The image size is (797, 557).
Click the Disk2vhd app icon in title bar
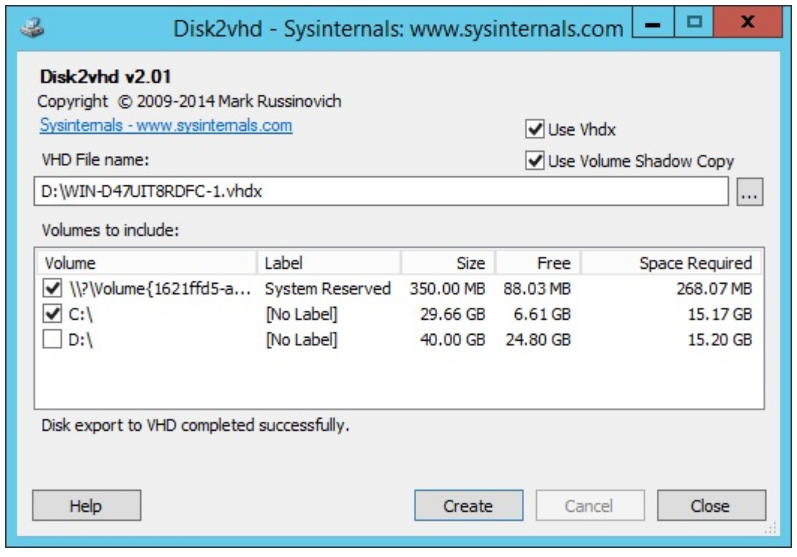pos(32,29)
